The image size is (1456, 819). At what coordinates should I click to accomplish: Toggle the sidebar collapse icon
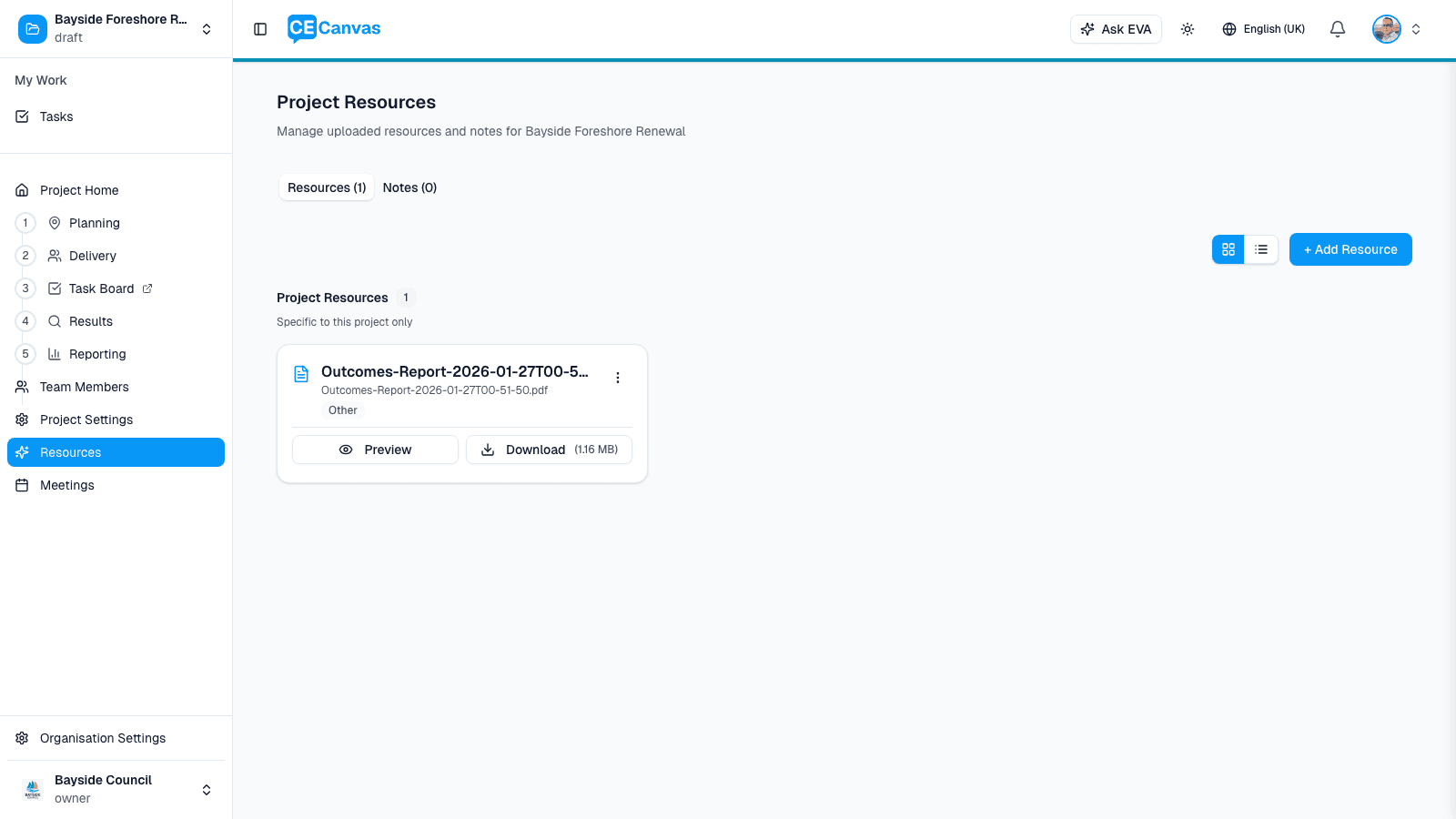[x=259, y=28]
